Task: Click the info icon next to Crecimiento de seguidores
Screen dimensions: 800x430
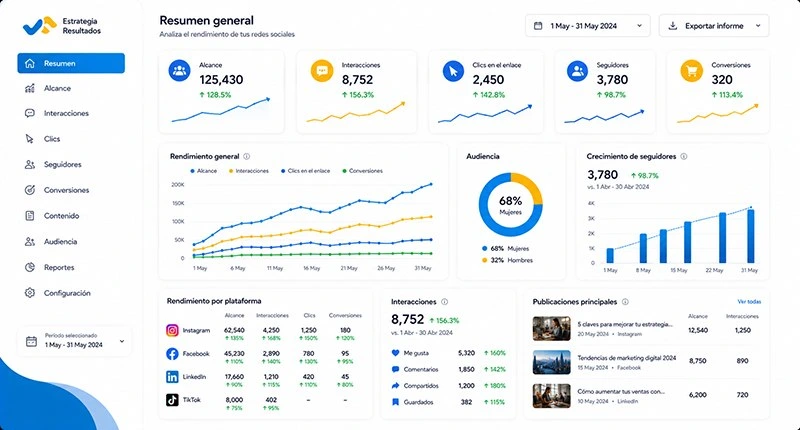Action: click(684, 157)
